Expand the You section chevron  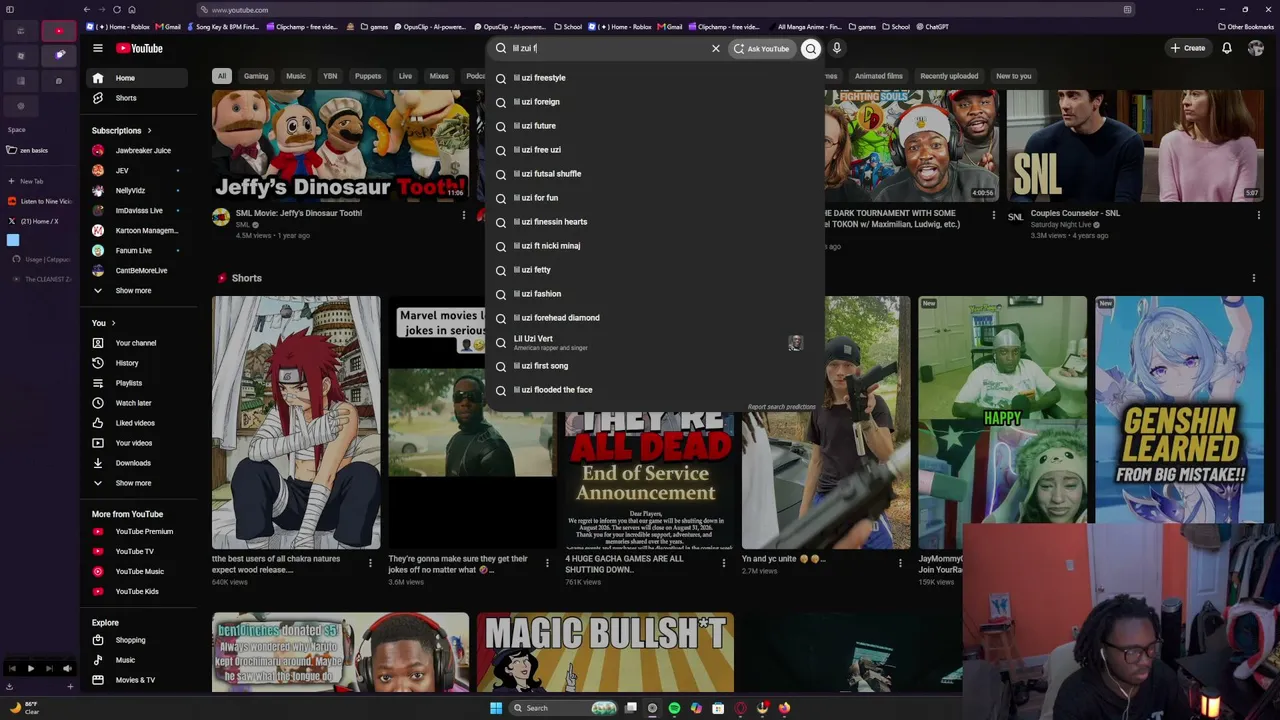[x=113, y=323]
